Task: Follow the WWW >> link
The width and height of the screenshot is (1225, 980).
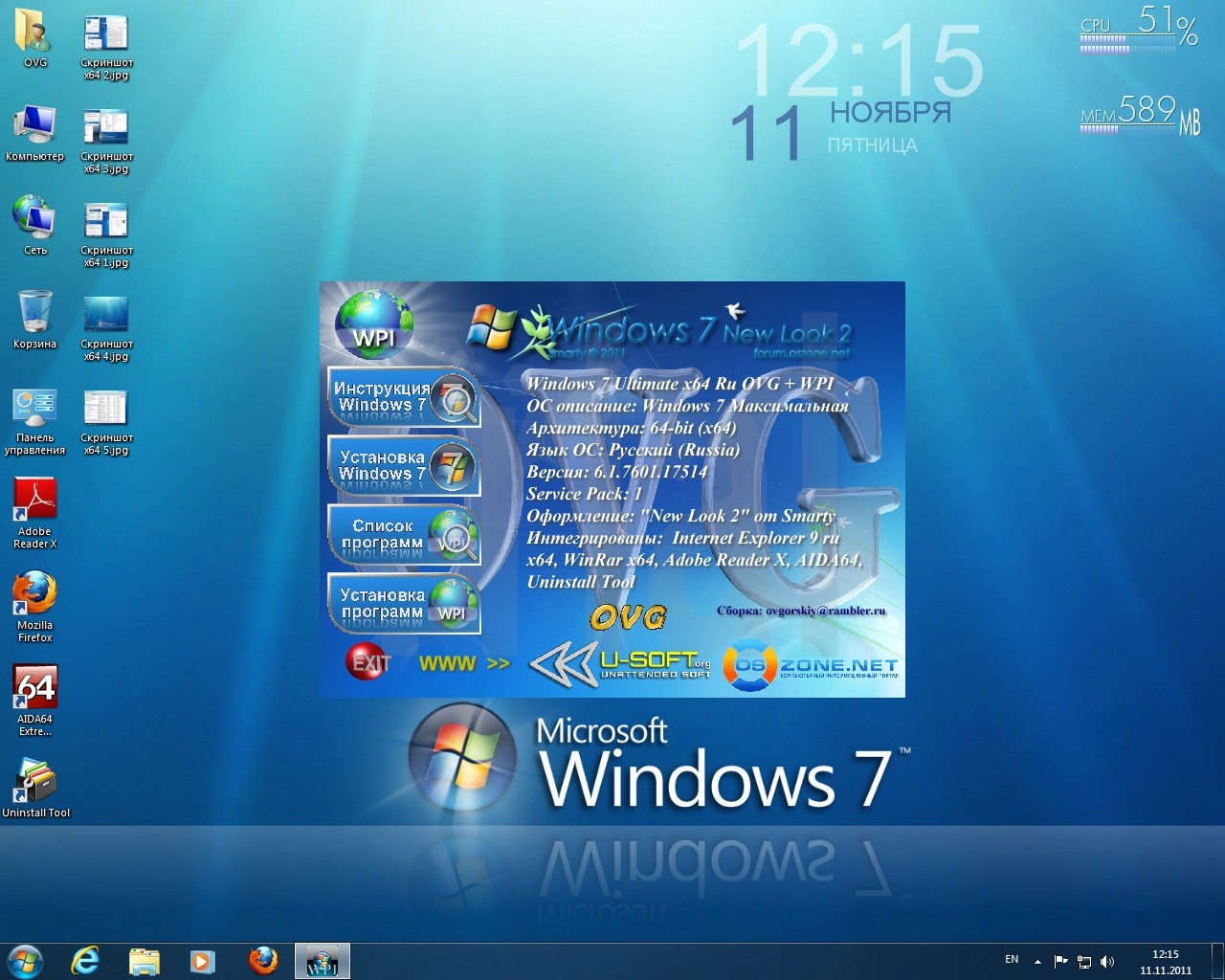Action: [x=464, y=663]
